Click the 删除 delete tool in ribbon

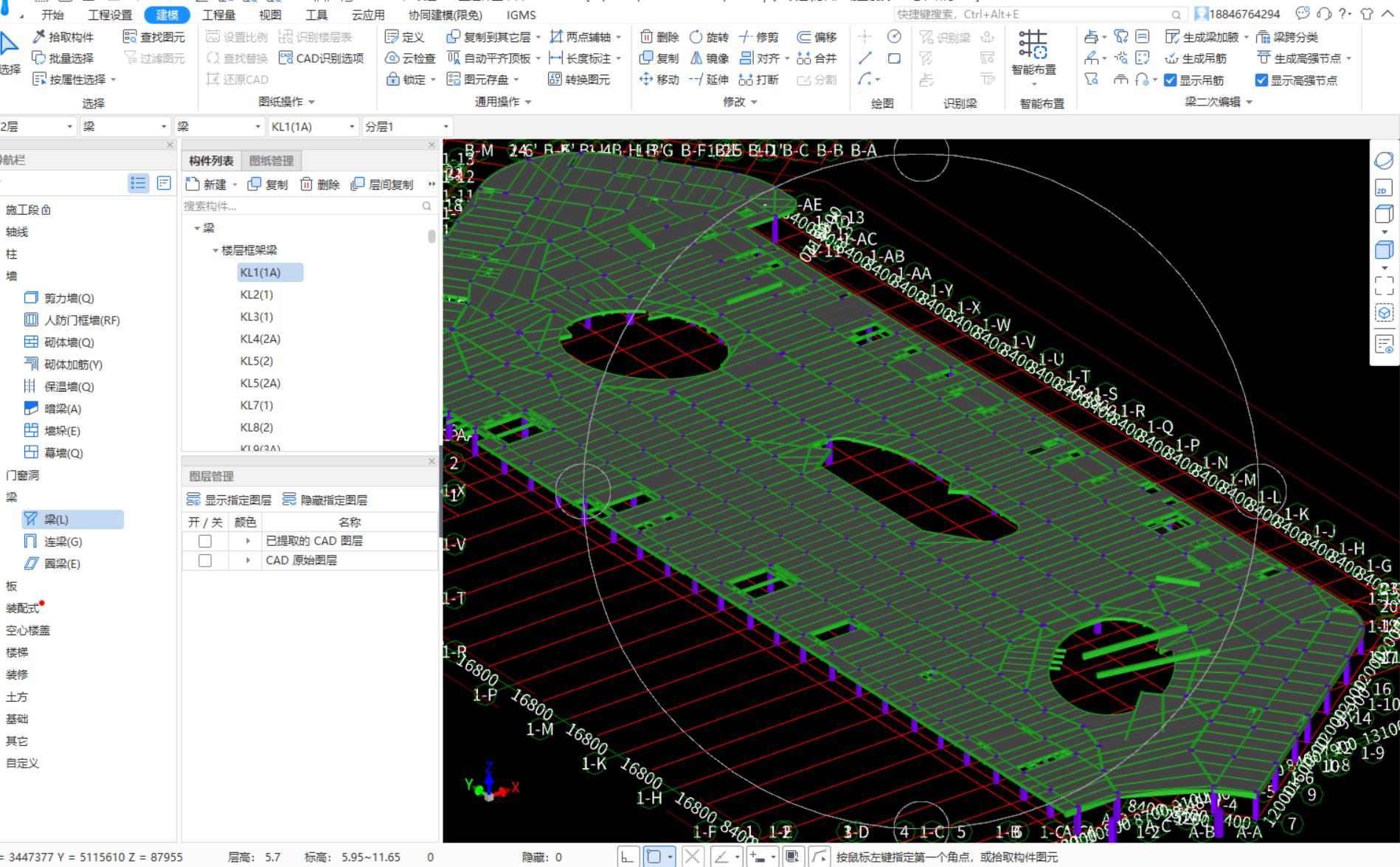[659, 37]
